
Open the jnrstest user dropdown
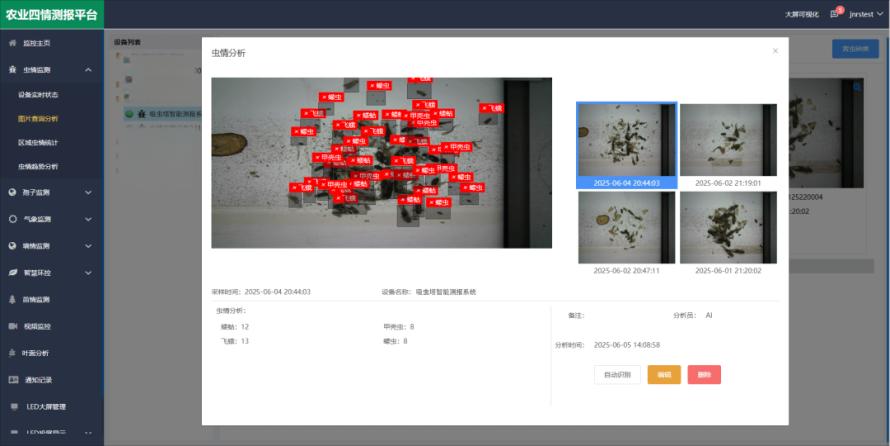point(863,14)
